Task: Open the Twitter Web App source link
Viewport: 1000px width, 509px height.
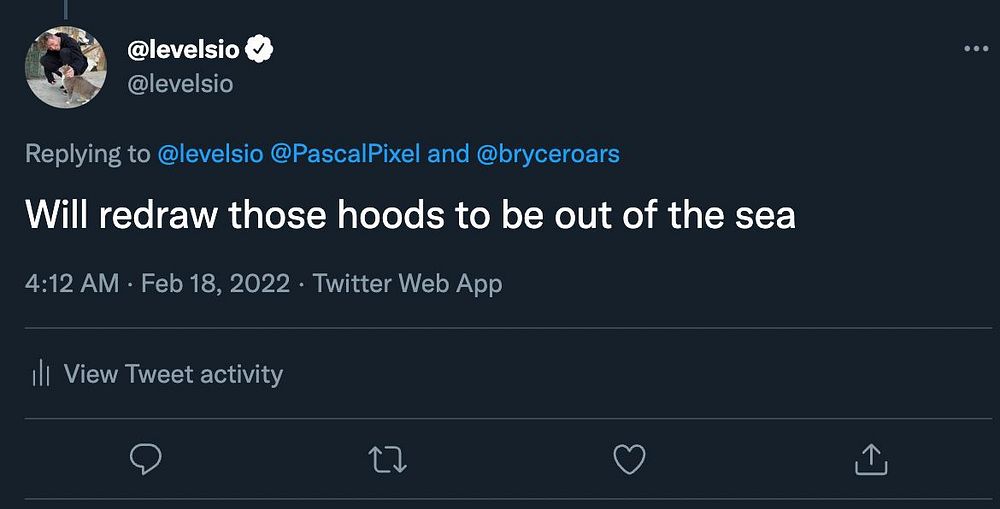Action: click(407, 284)
